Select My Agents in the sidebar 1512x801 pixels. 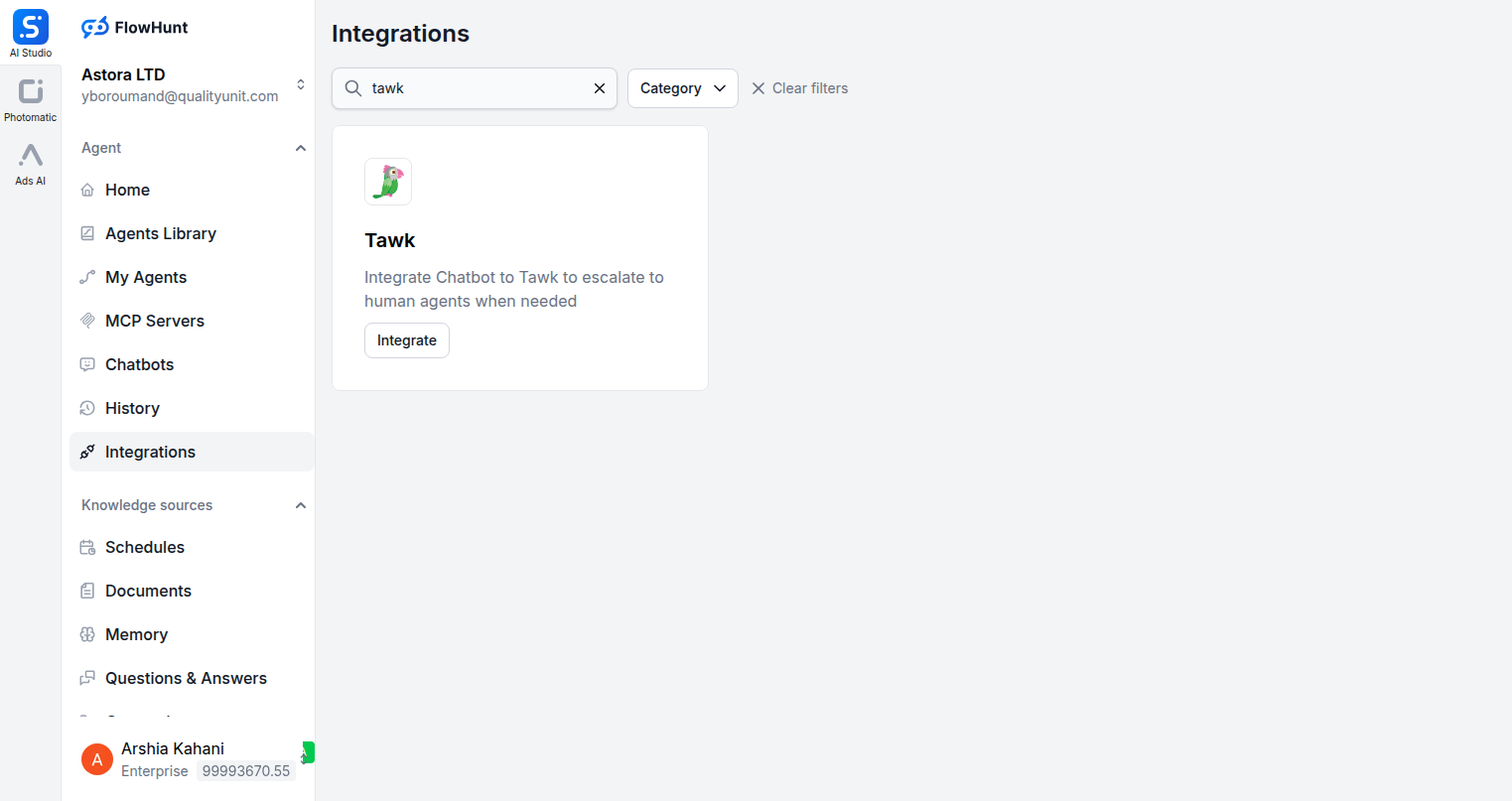[x=145, y=277]
